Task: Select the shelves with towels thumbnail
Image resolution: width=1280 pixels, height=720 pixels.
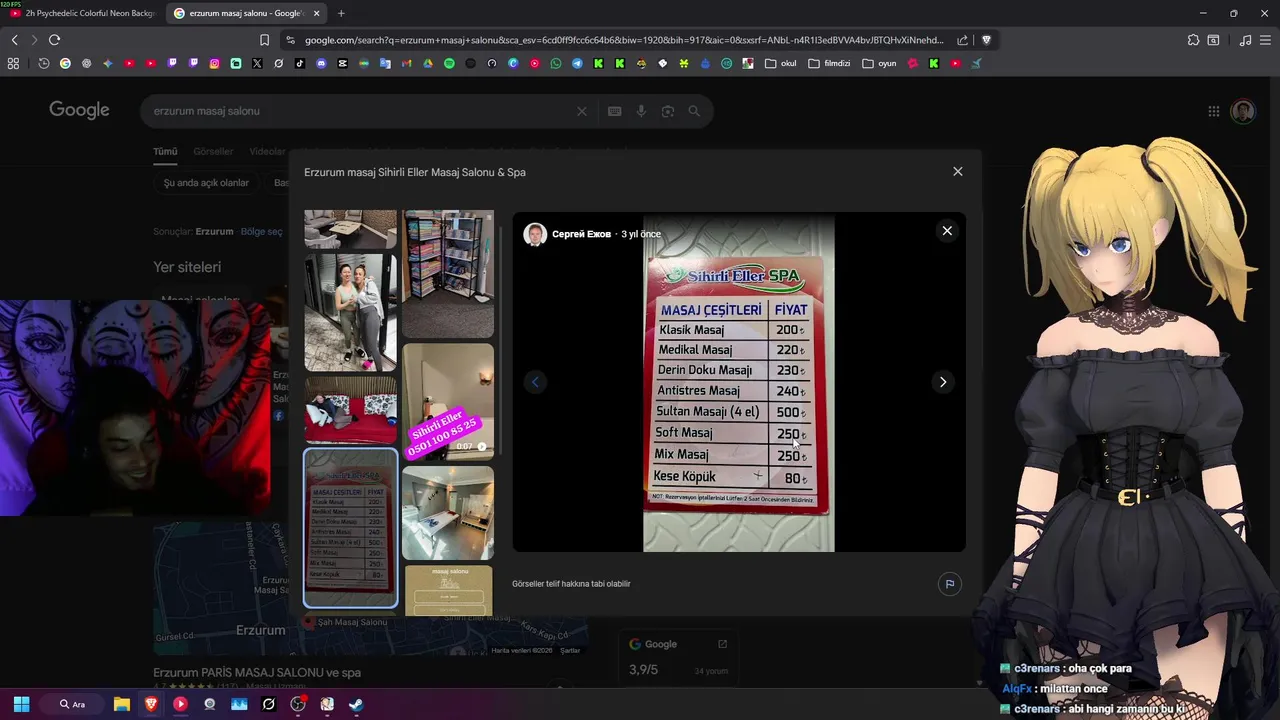Action: (x=448, y=274)
